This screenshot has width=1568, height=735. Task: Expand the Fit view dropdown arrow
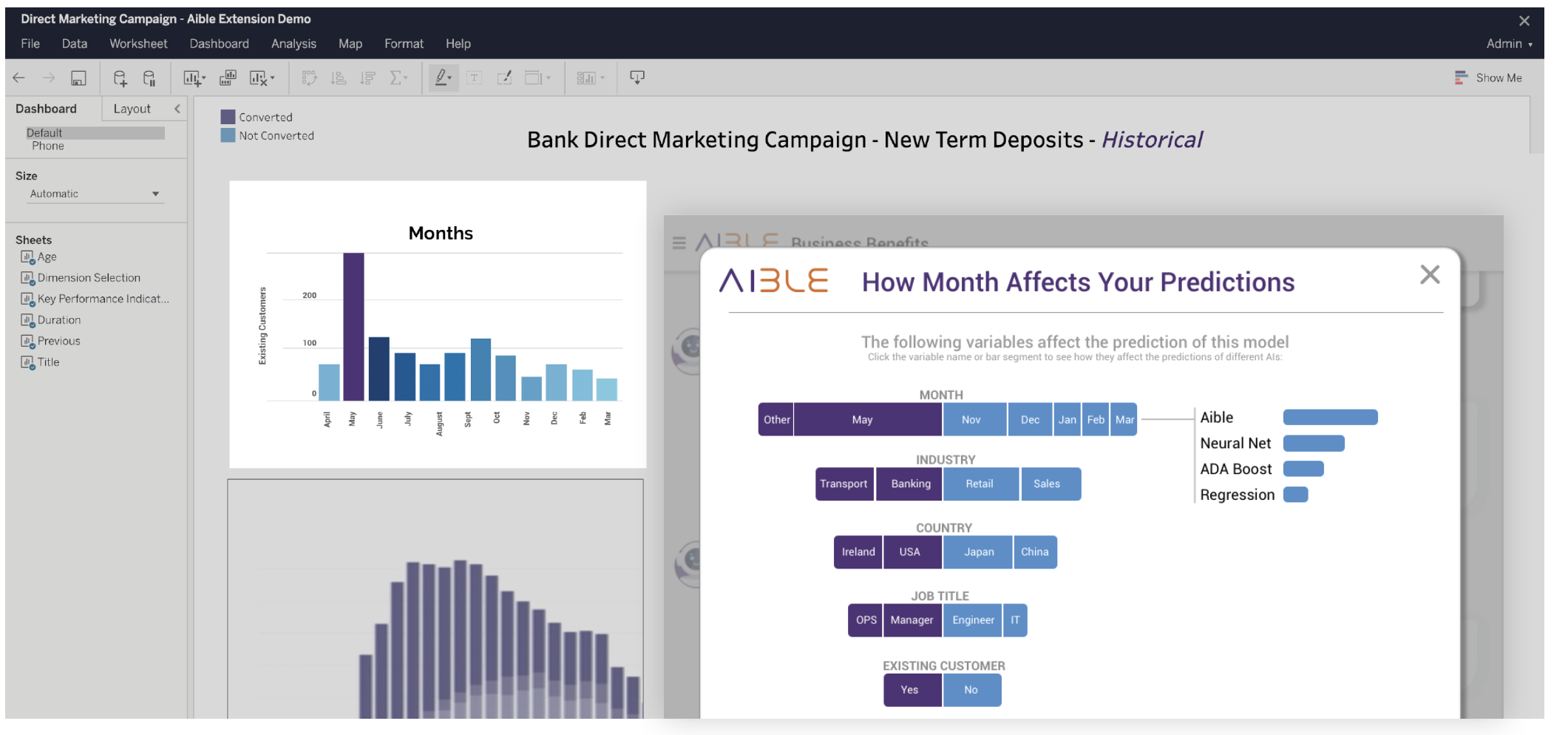click(x=549, y=78)
